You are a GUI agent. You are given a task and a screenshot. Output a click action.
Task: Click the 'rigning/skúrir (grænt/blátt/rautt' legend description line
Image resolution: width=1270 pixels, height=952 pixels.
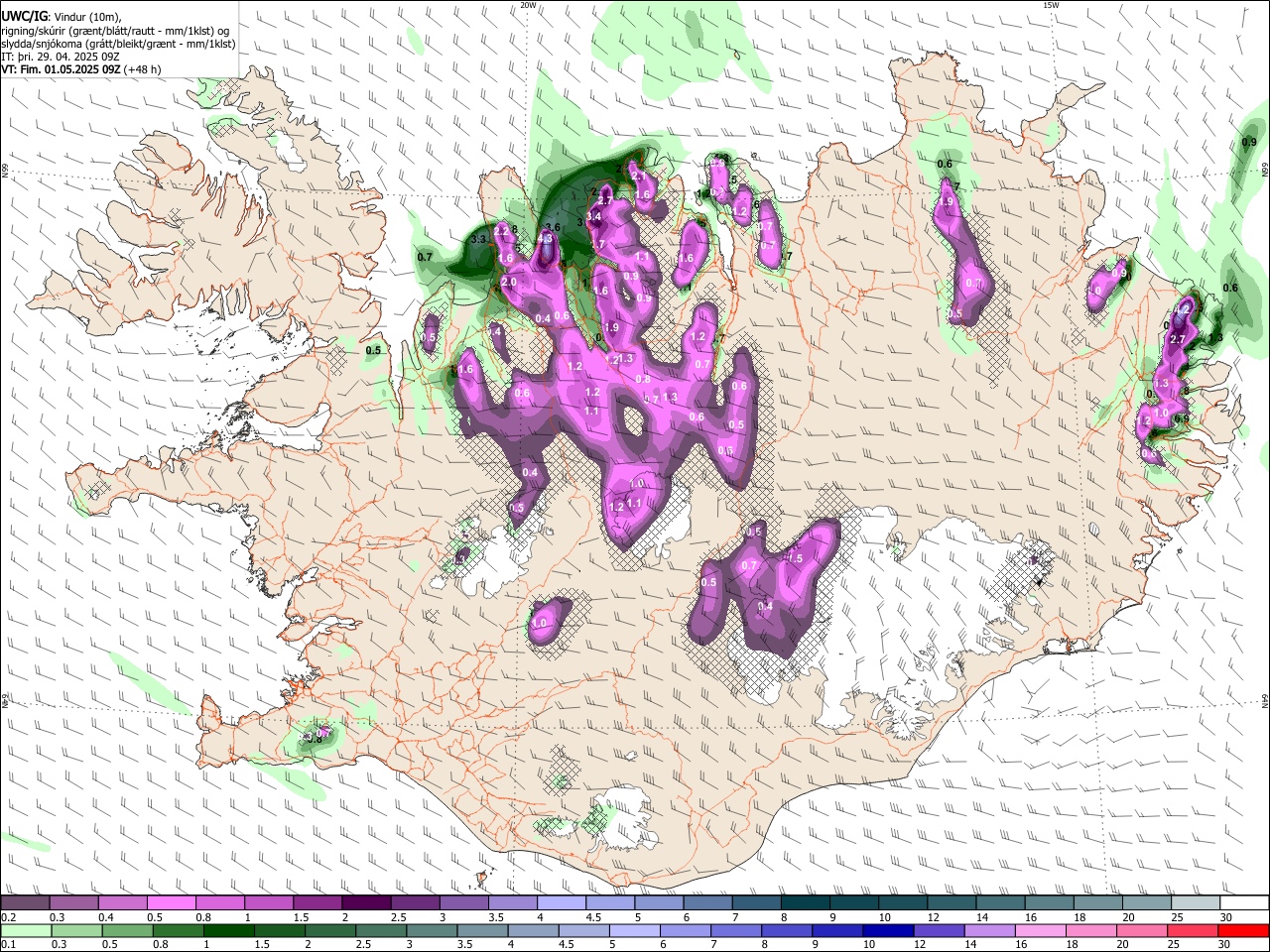pyautogui.click(x=117, y=31)
